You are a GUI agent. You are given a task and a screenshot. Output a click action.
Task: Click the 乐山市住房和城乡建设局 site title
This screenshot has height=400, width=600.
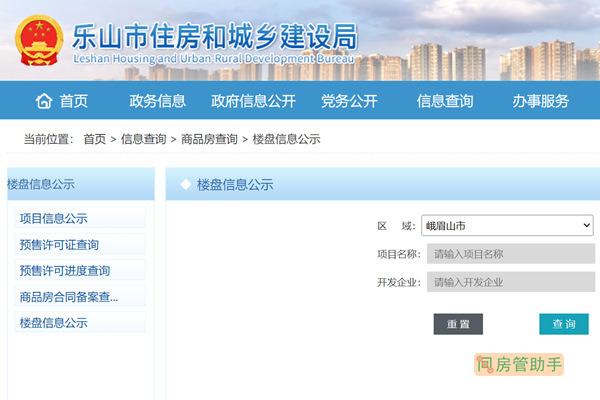pos(215,37)
